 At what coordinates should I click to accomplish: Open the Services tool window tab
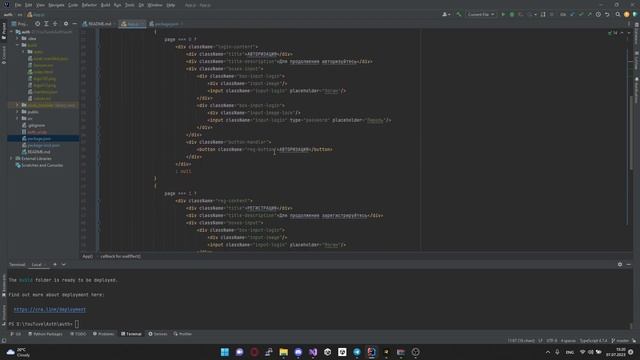click(158, 334)
